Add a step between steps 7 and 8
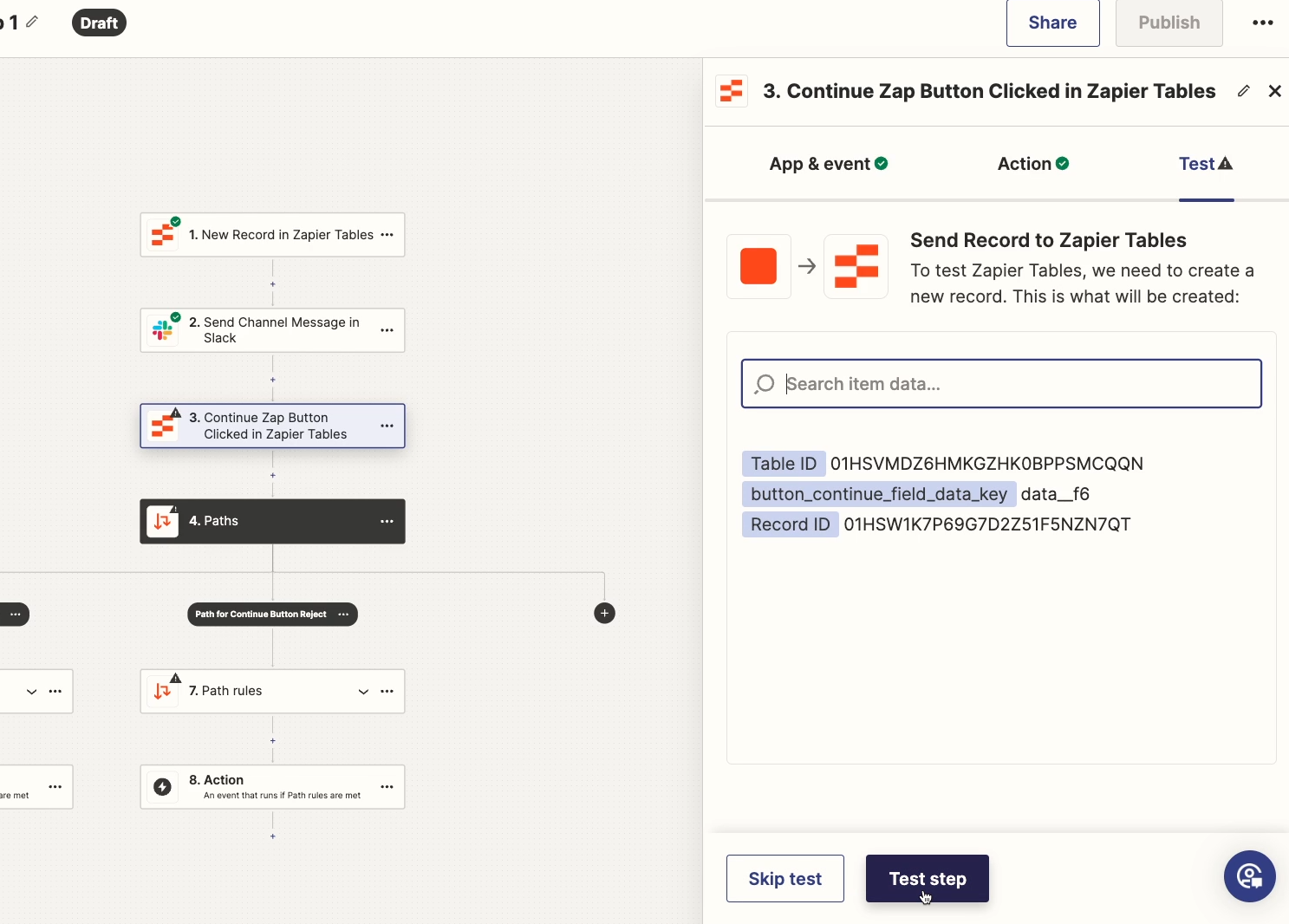 point(273,741)
